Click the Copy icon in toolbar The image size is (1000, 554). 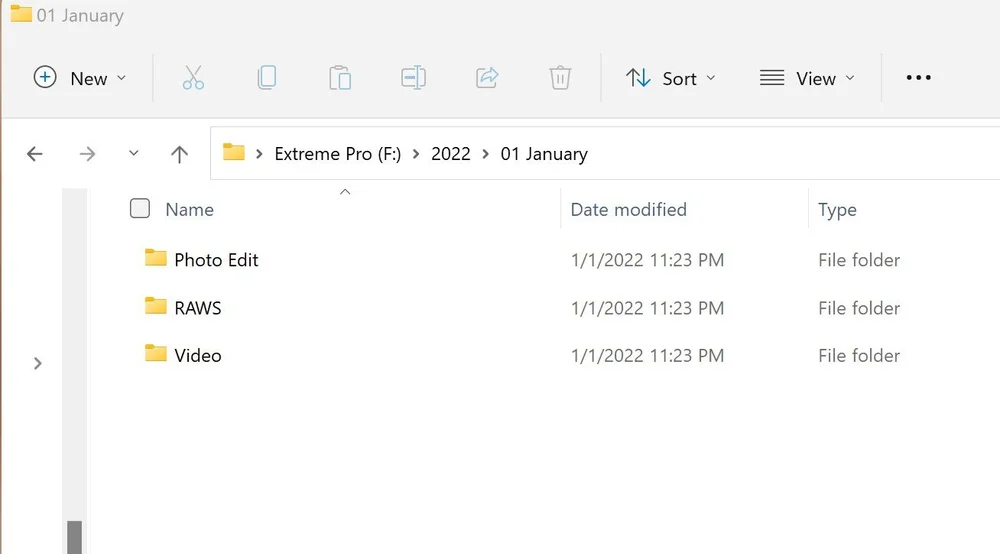[267, 78]
